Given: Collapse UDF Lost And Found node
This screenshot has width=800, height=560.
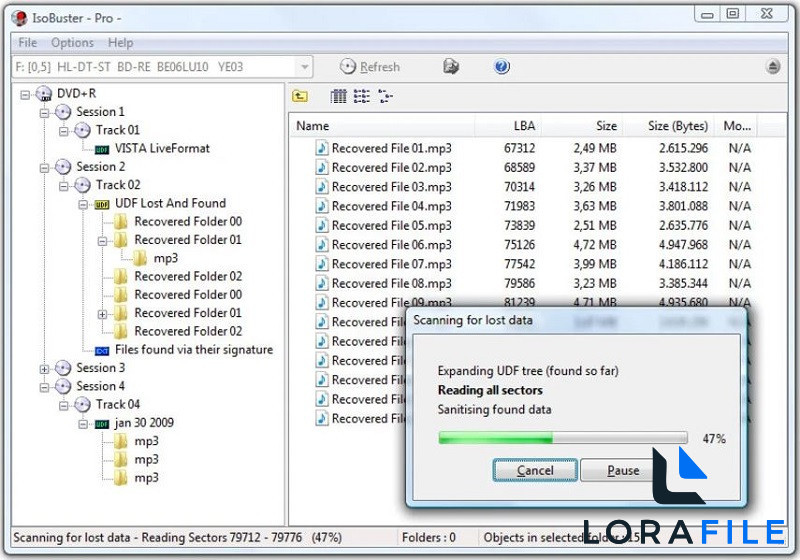Looking at the screenshot, I should coord(83,205).
